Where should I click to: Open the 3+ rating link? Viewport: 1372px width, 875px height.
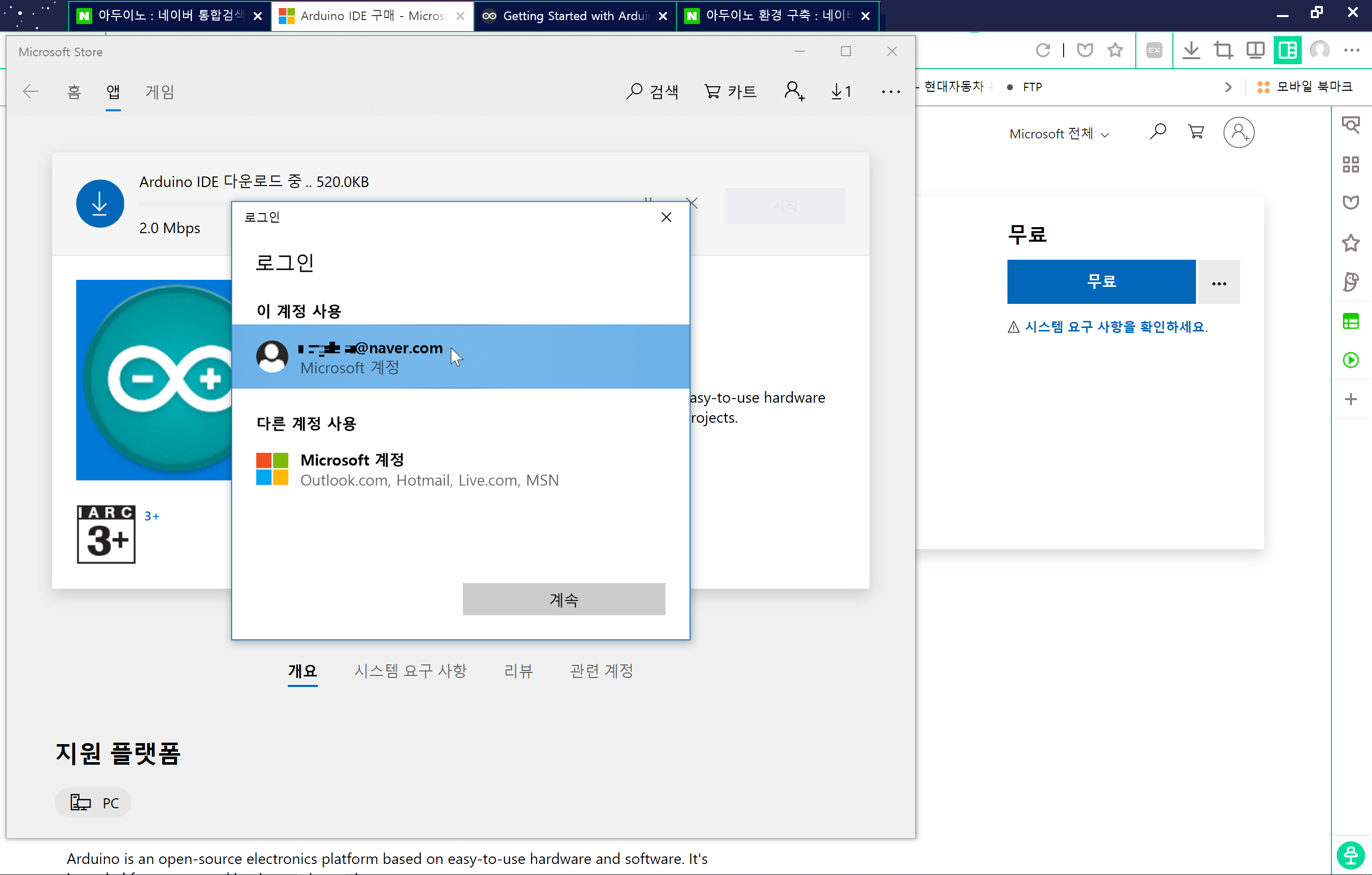coord(151,516)
